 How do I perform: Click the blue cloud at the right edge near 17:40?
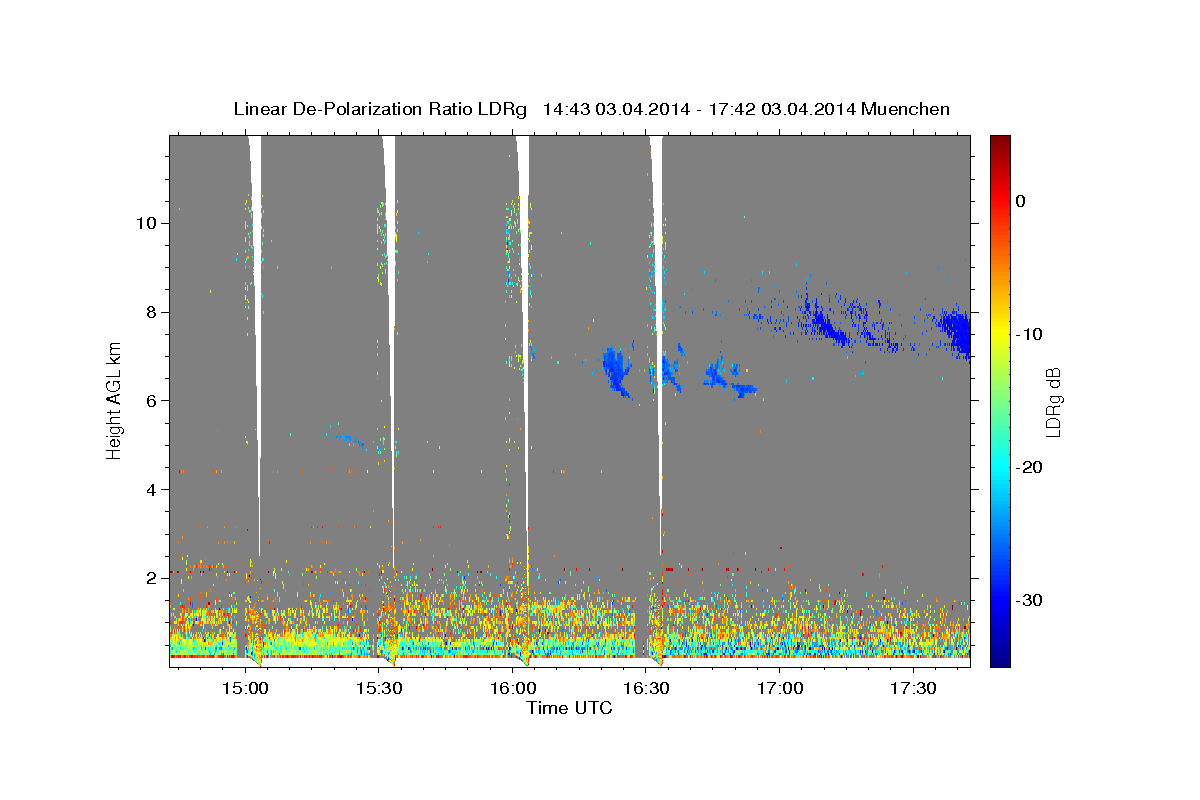957,331
